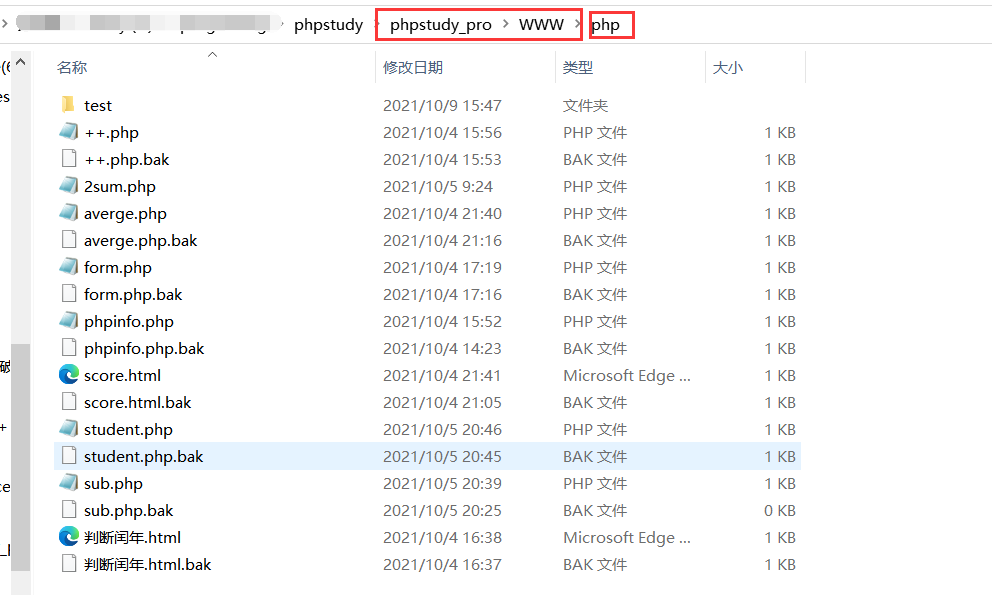Select the phpinfo.php file name
The image size is (992, 595).
128,322
